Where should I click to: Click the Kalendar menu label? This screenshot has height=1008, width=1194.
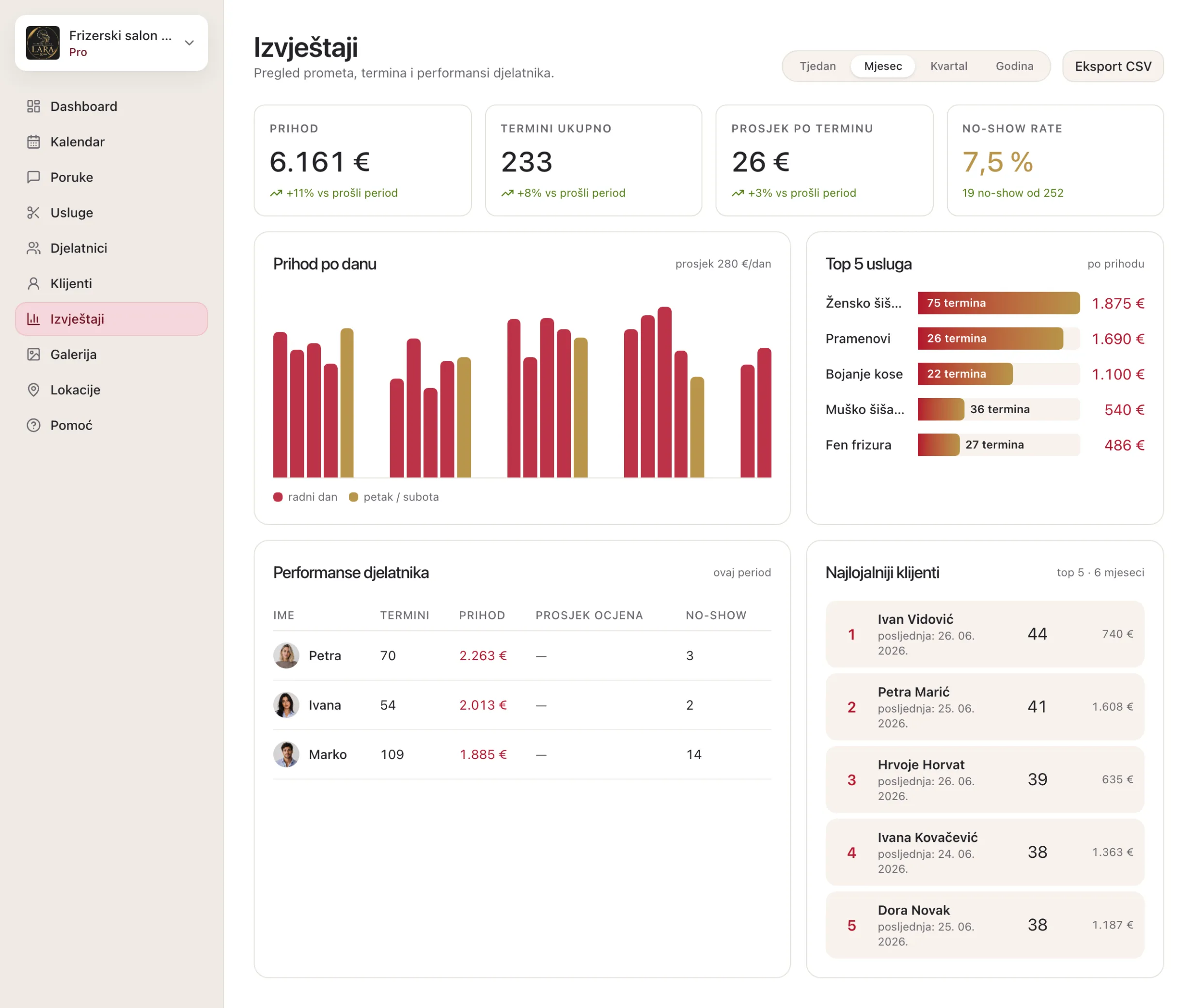point(77,142)
